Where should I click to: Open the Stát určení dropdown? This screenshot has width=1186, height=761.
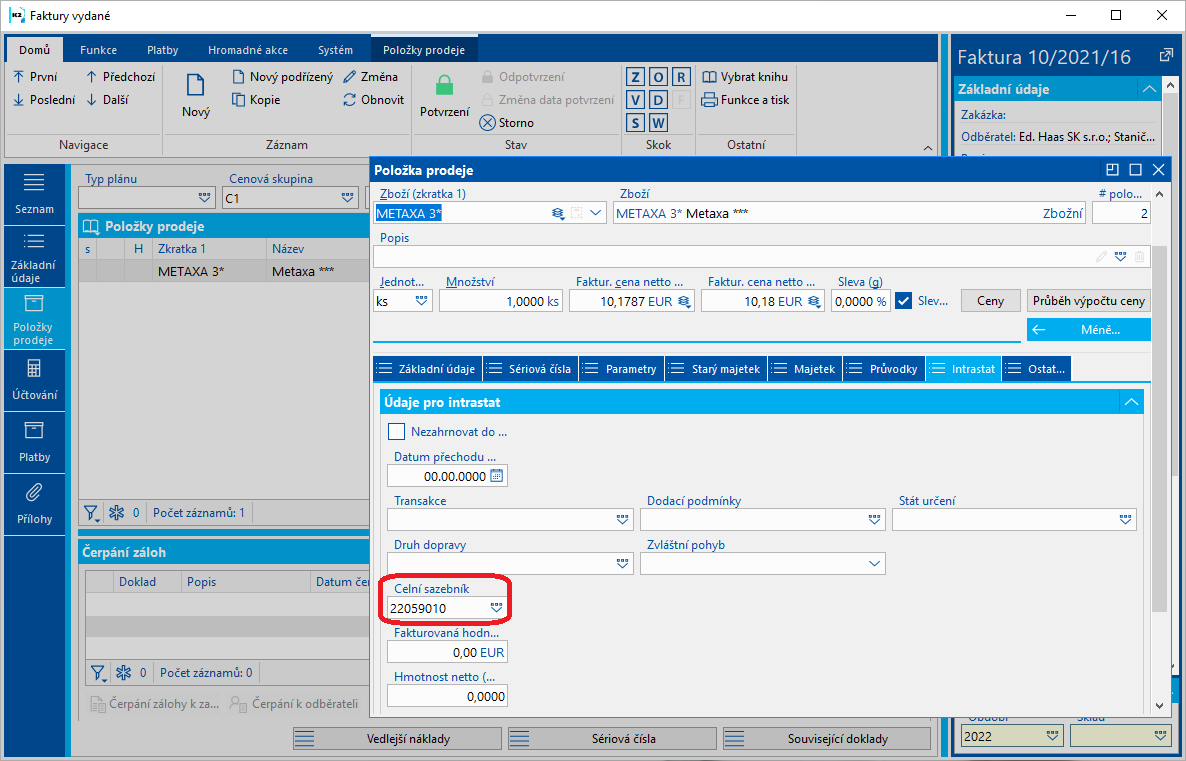(1125, 520)
